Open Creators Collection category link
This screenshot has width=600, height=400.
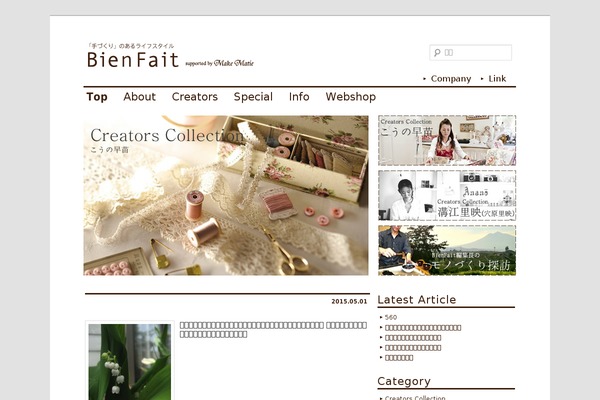click(415, 398)
